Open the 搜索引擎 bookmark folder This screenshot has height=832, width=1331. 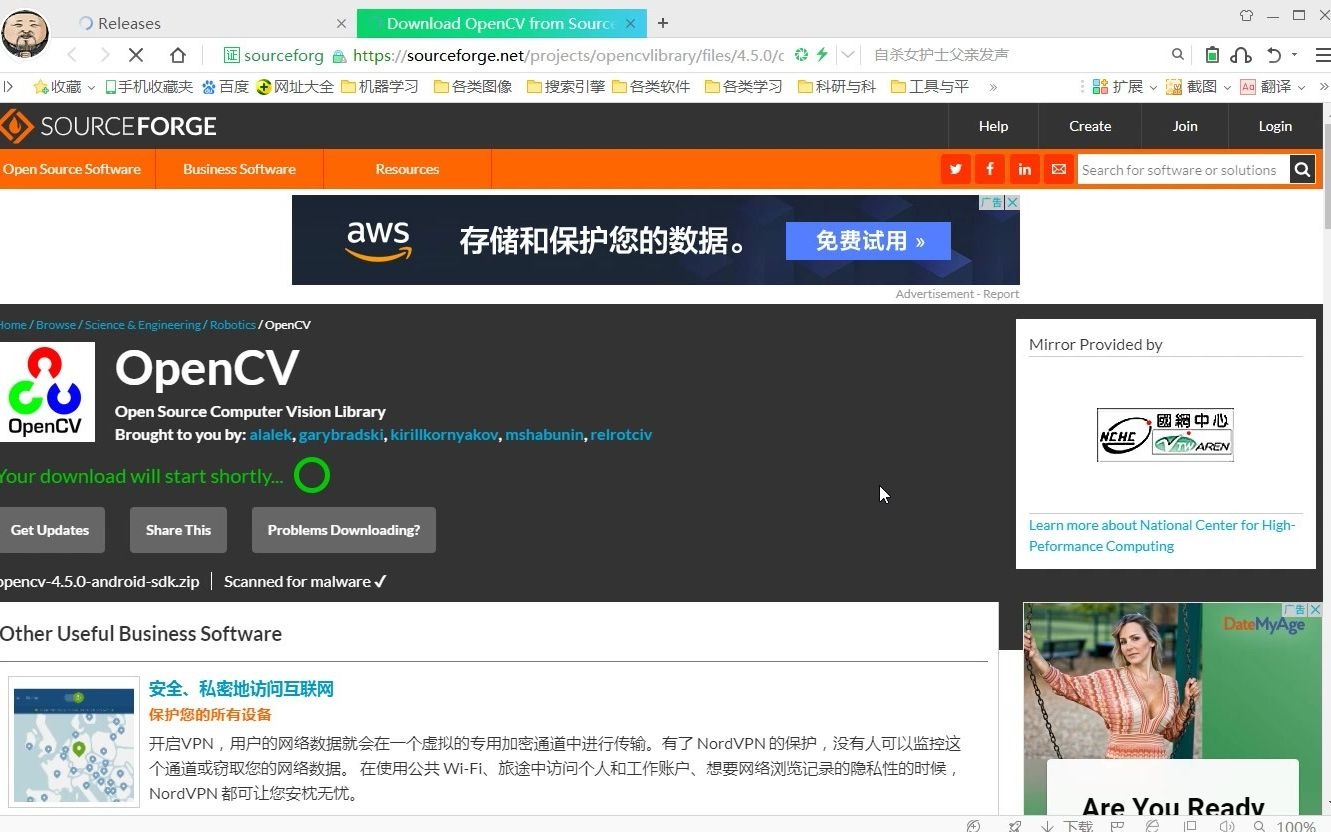566,87
